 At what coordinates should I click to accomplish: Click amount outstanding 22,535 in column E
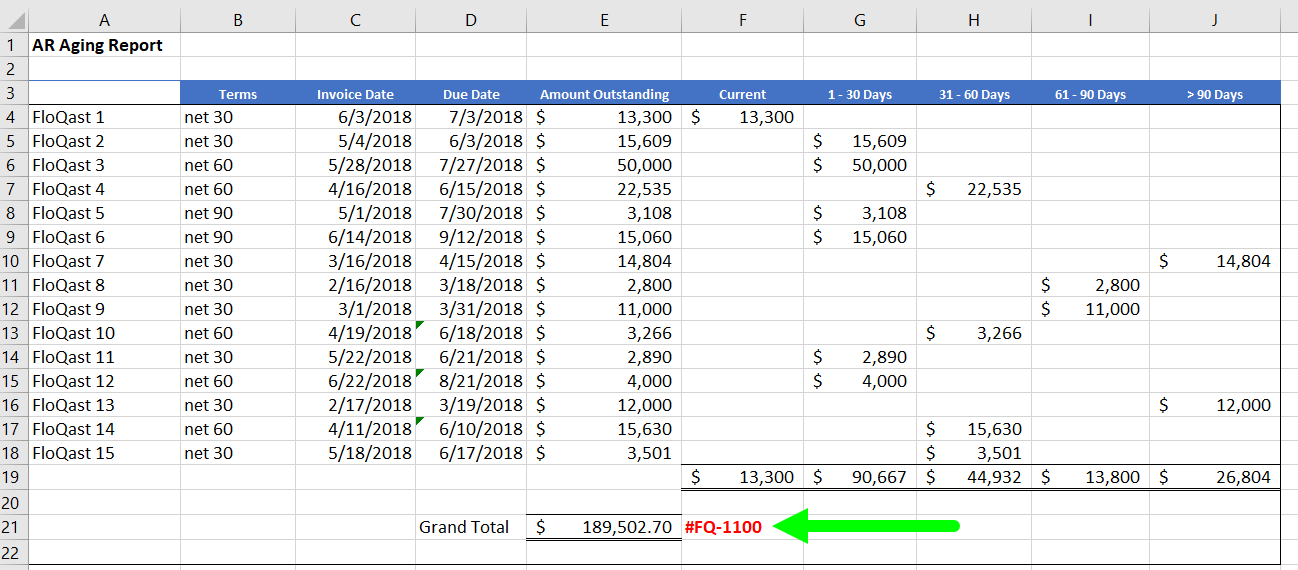(604, 189)
